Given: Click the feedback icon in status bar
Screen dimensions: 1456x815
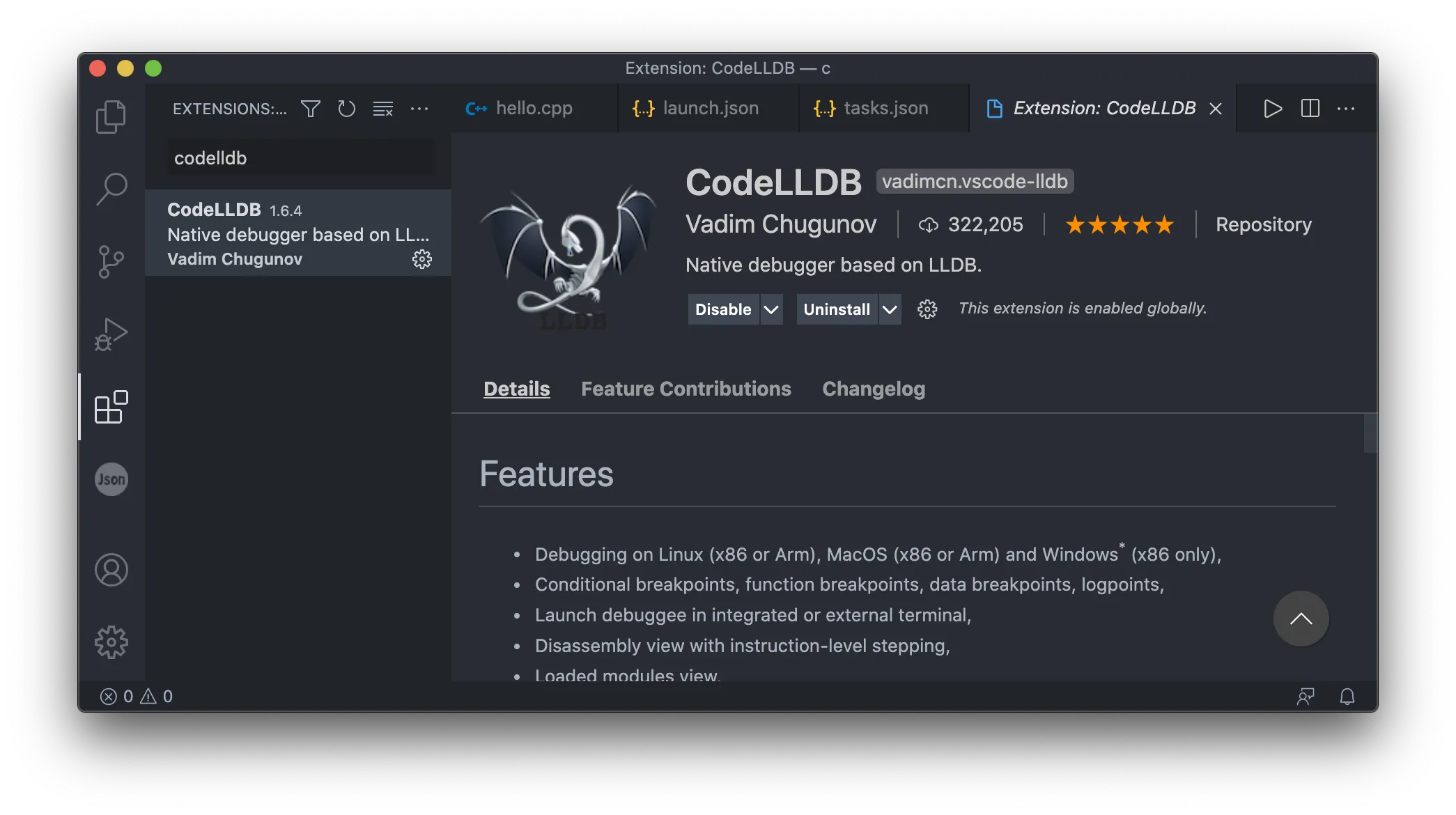Looking at the screenshot, I should click(1306, 697).
